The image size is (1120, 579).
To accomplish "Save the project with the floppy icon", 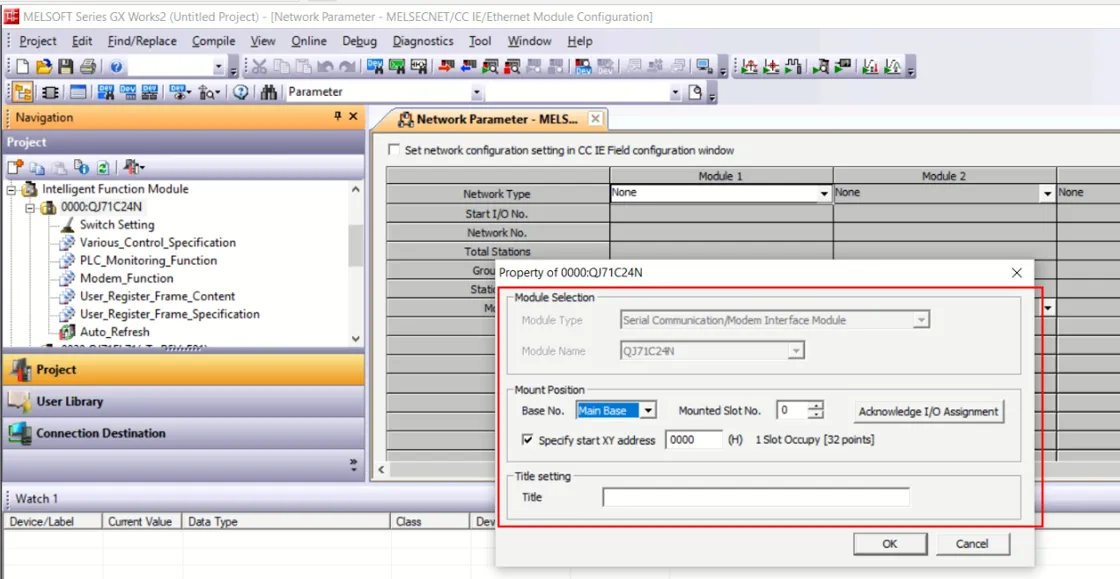I will pos(66,67).
